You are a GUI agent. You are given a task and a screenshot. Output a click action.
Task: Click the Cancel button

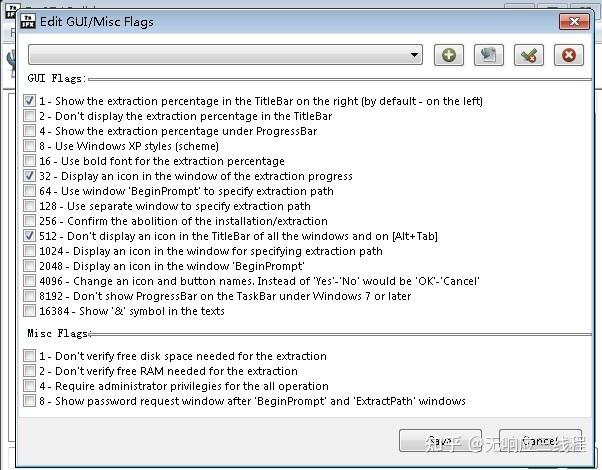(538, 441)
